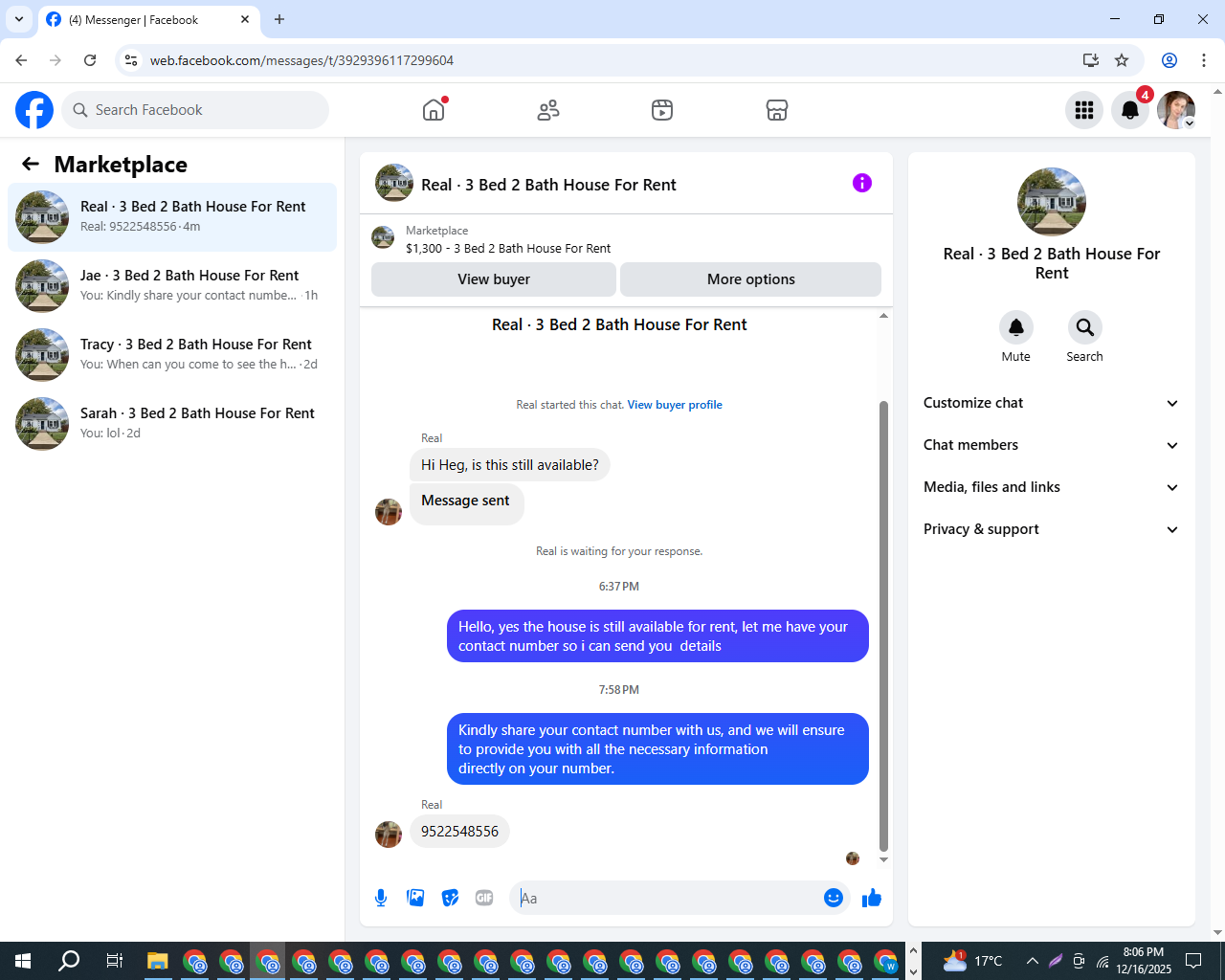Click the browser address bar URL

pyautogui.click(x=301, y=60)
